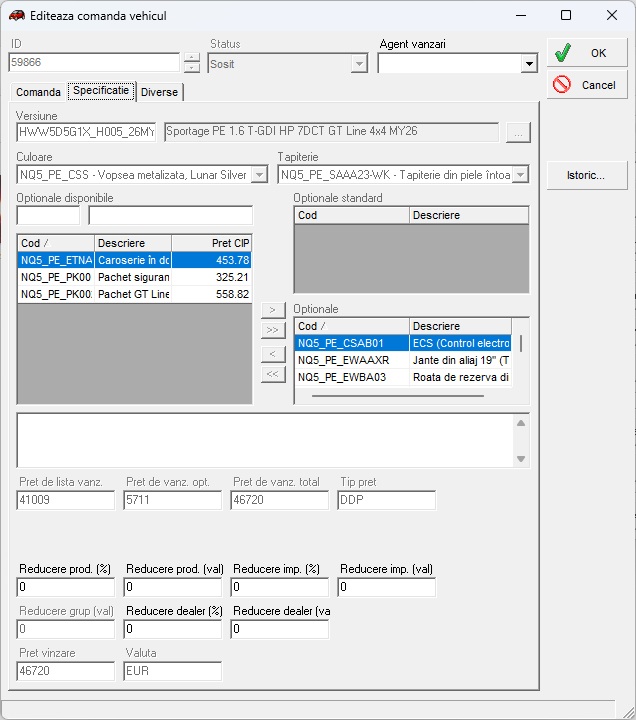
Task: Switch to the Comanda tab
Action: [x=39, y=92]
